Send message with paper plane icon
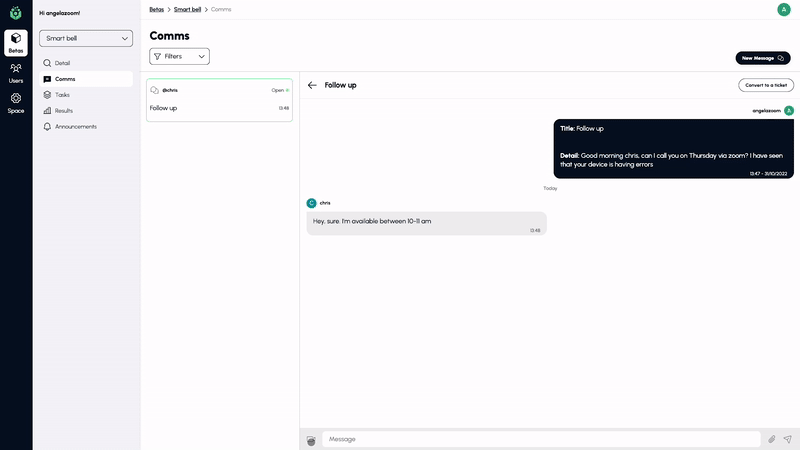800x450 pixels. [x=787, y=439]
